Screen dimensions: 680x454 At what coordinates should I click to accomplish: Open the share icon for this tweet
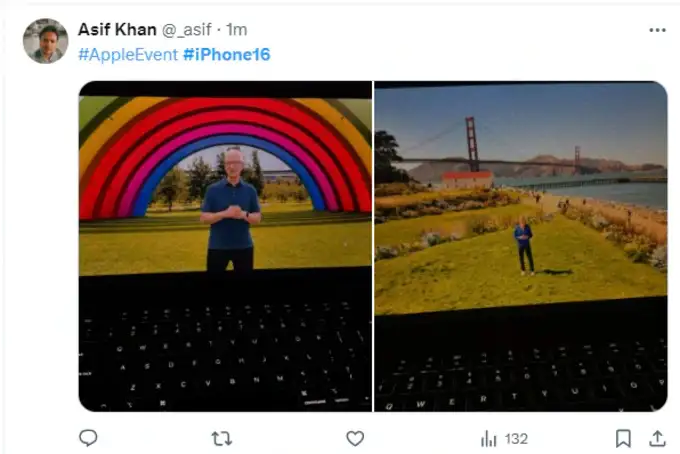pos(657,438)
